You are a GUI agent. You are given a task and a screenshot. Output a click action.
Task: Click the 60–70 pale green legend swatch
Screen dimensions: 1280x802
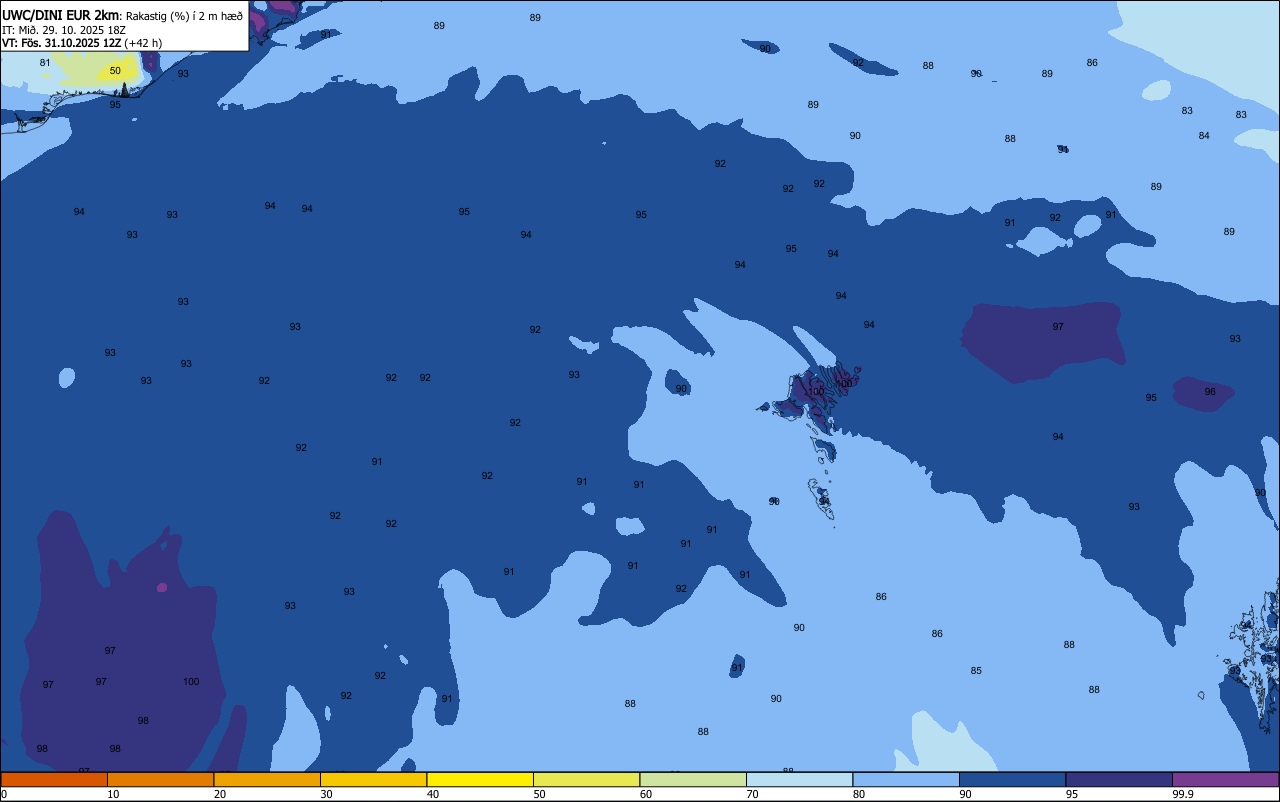click(693, 779)
